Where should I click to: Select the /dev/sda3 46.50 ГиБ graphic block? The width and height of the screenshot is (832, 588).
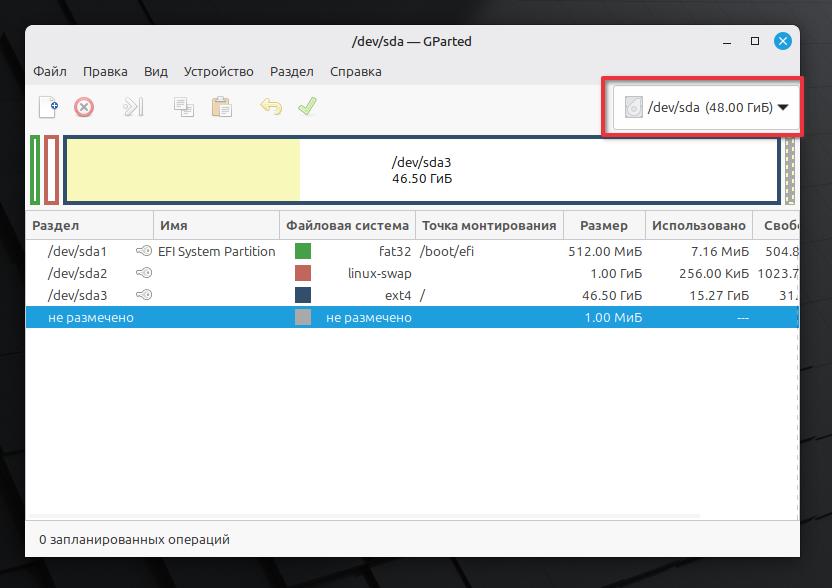[x=422, y=170]
